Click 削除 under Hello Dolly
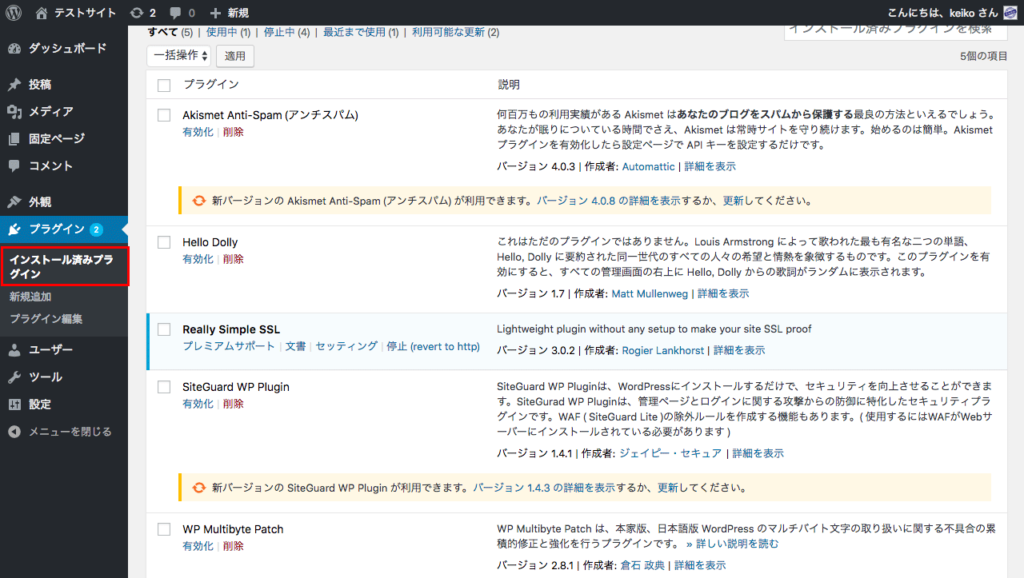The height and width of the screenshot is (578, 1024). pos(233,259)
